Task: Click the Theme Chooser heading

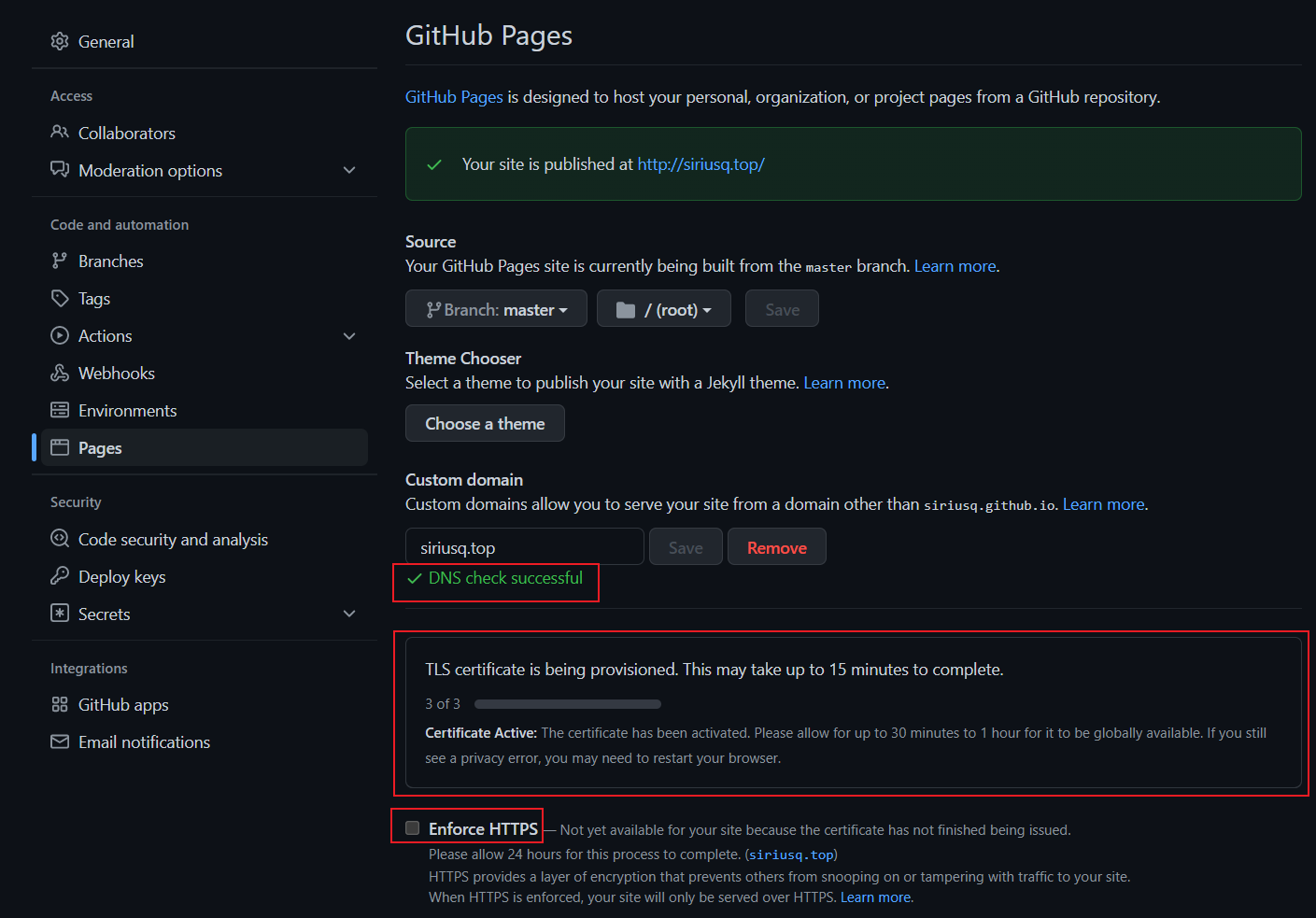Action: (x=463, y=359)
